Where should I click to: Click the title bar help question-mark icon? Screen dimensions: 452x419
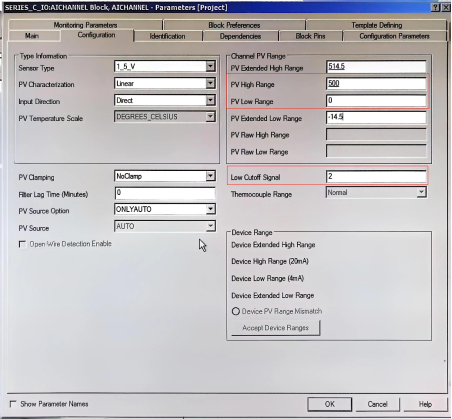(435, 7)
